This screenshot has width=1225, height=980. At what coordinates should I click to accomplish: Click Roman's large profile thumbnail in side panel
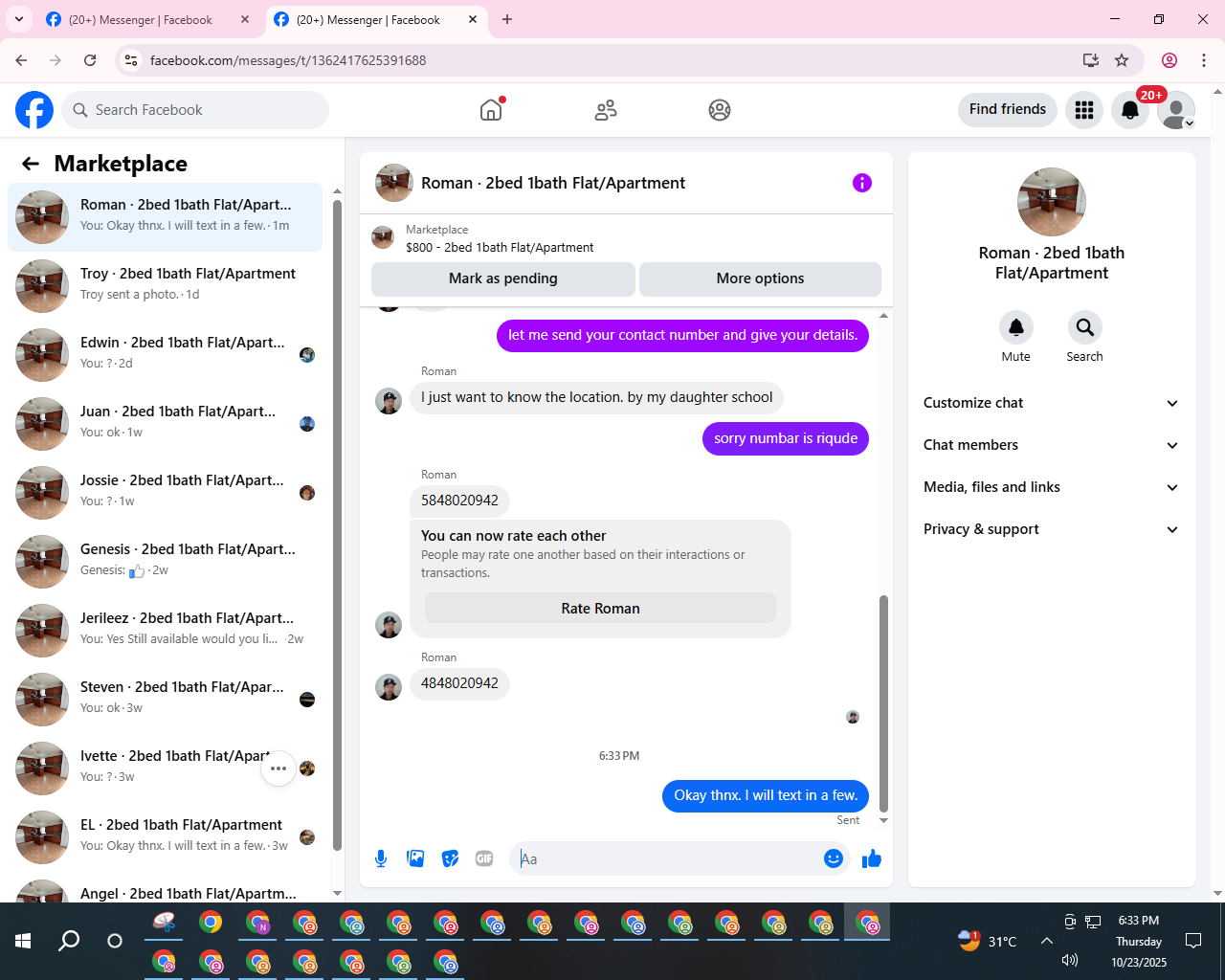click(x=1052, y=202)
